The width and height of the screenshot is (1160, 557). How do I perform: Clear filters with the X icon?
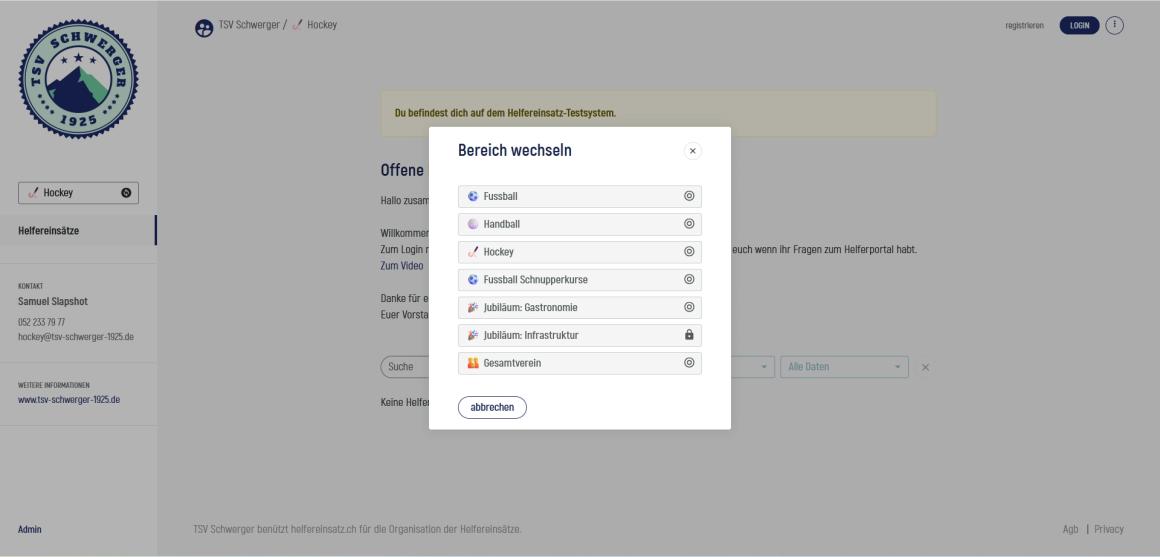click(x=925, y=367)
